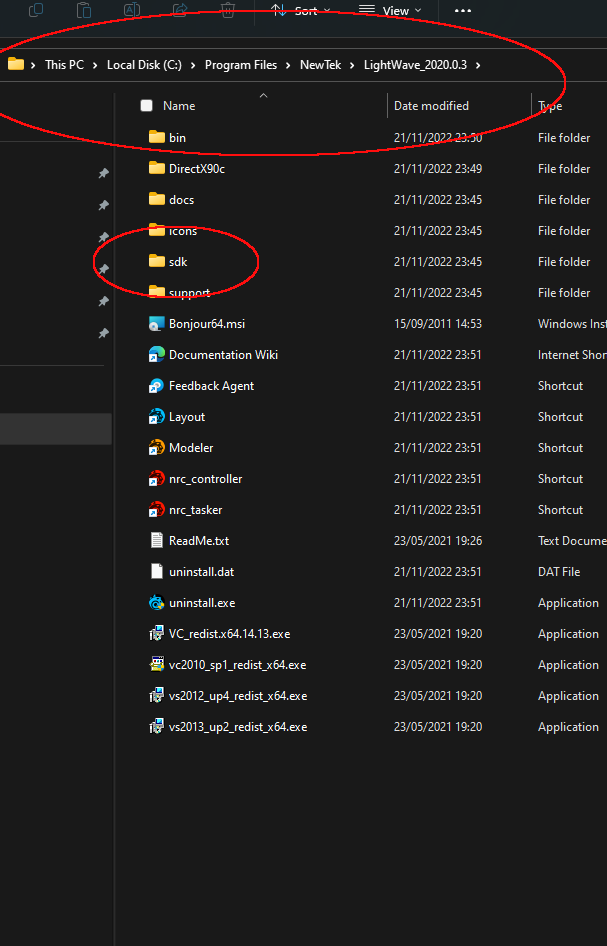
Task: Navigate to Program Files breadcrumb
Action: (x=241, y=65)
